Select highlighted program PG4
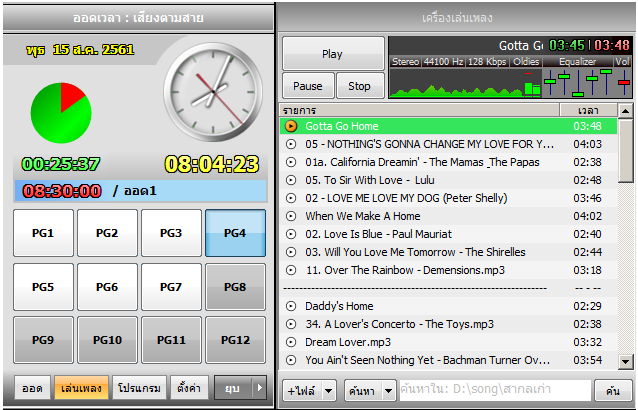This screenshot has height=410, width=638. click(x=235, y=233)
